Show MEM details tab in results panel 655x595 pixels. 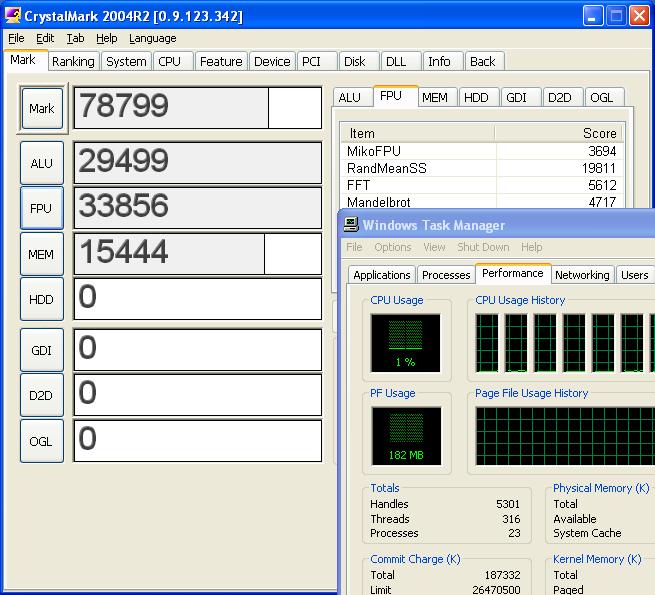coord(437,97)
